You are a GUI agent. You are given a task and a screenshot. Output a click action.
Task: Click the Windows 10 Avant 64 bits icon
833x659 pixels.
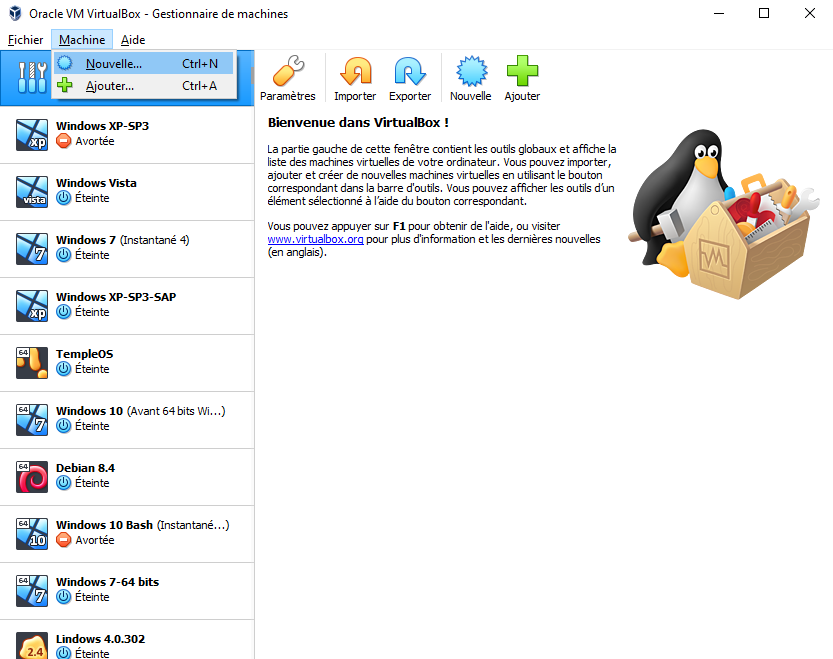[x=32, y=420]
